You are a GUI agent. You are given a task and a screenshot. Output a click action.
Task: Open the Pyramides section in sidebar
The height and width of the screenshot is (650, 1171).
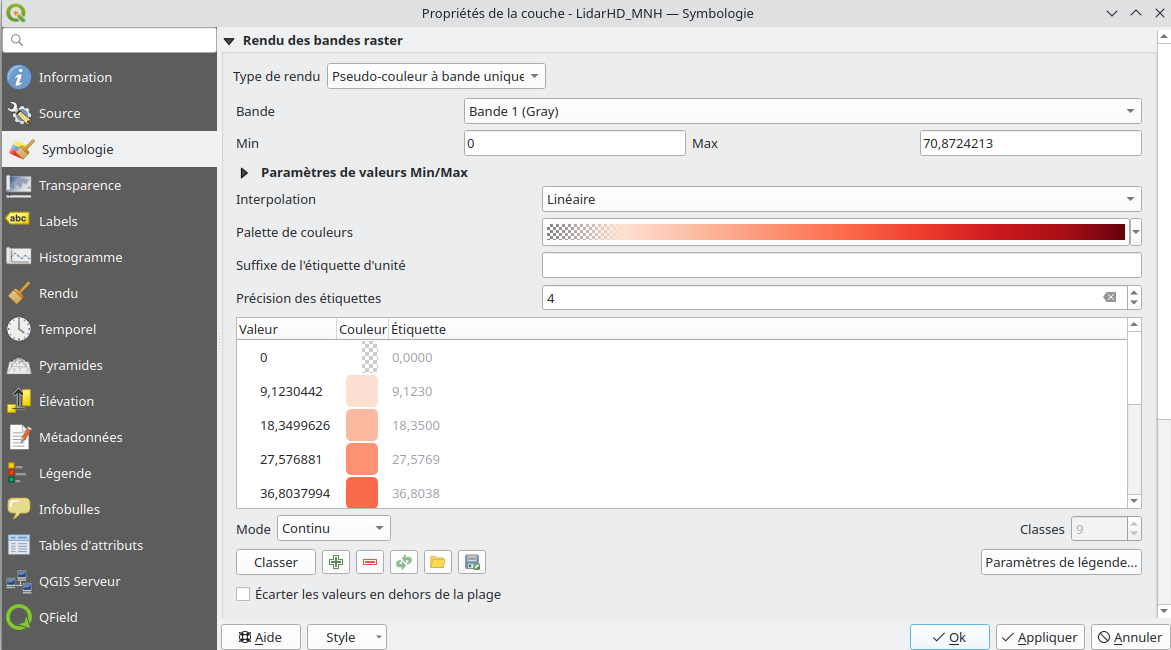coord(70,365)
